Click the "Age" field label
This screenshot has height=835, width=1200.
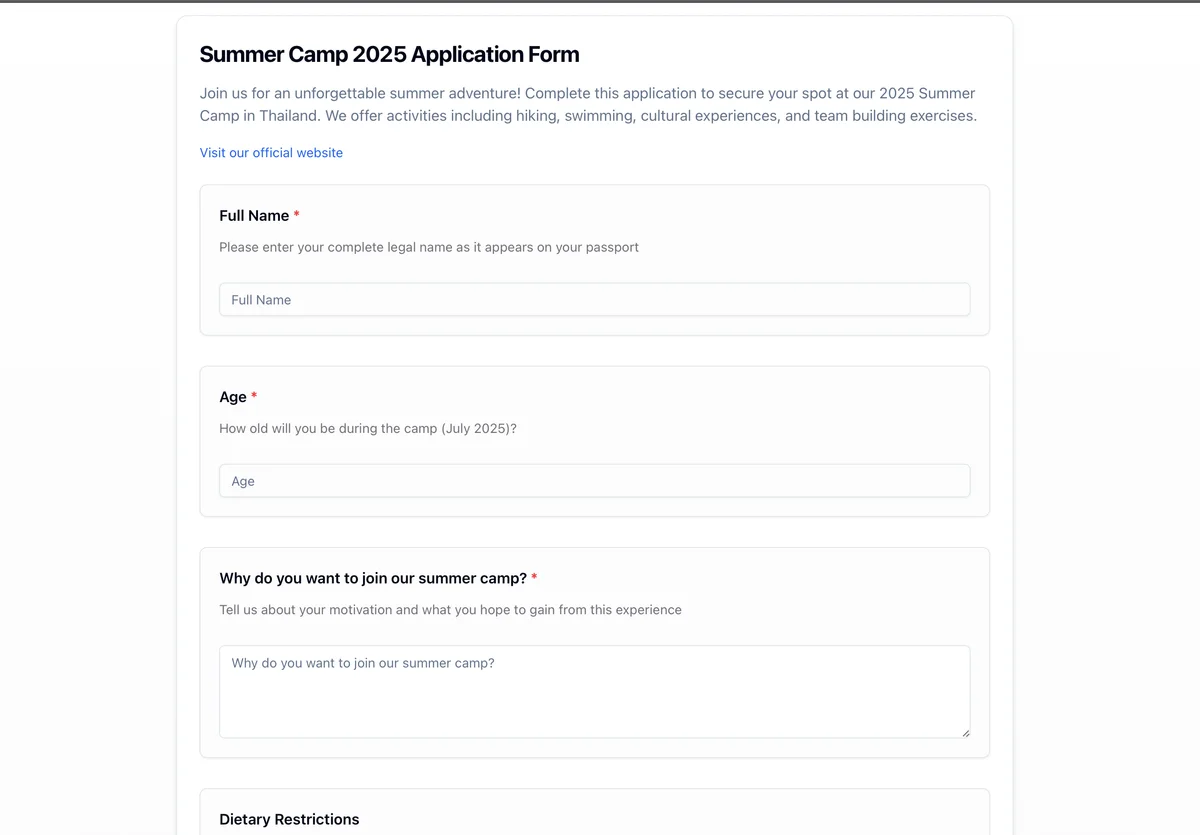click(233, 397)
